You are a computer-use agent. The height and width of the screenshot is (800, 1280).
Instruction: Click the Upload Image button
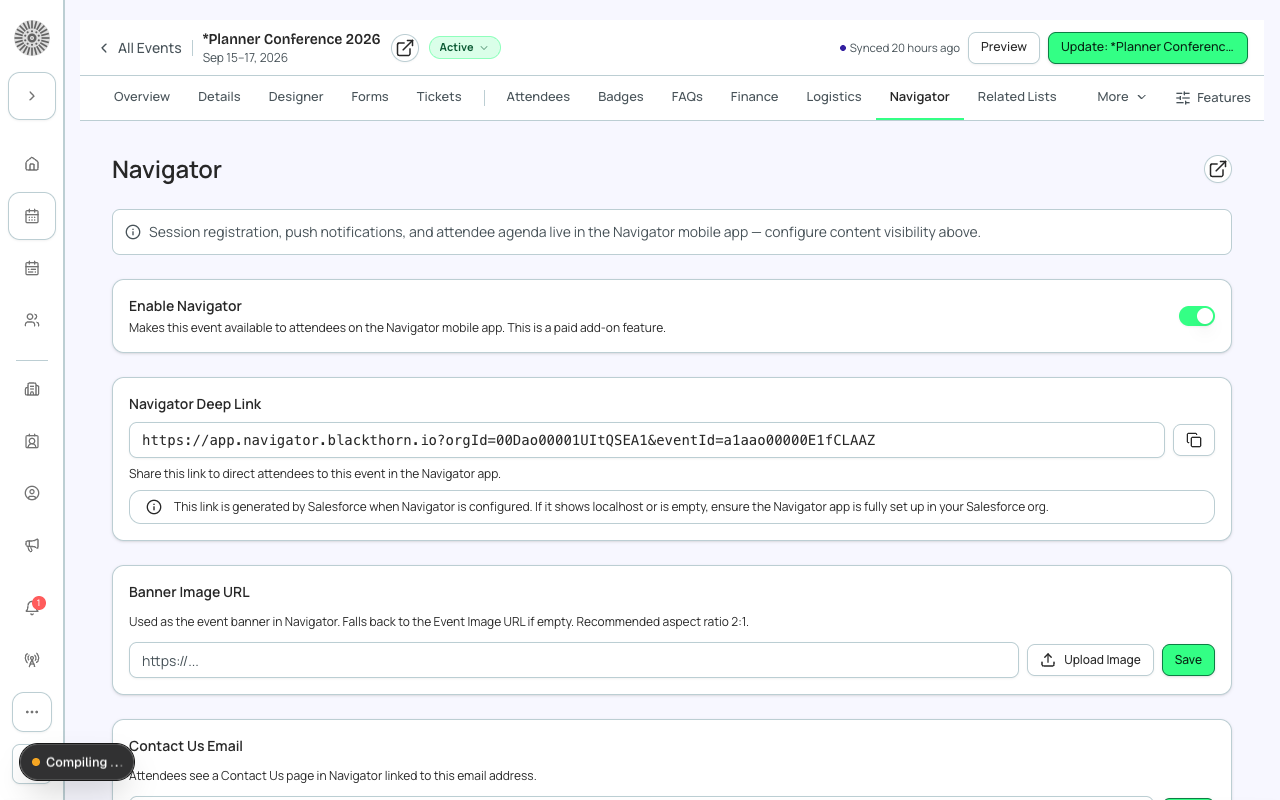[x=1091, y=660]
